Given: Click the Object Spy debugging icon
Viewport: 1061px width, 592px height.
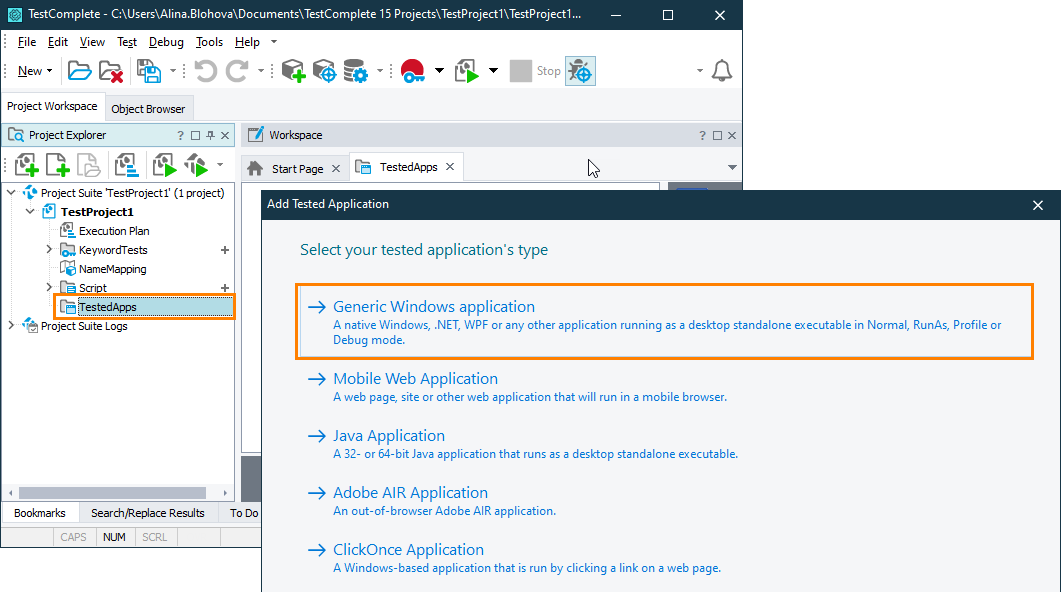Looking at the screenshot, I should pyautogui.click(x=580, y=71).
